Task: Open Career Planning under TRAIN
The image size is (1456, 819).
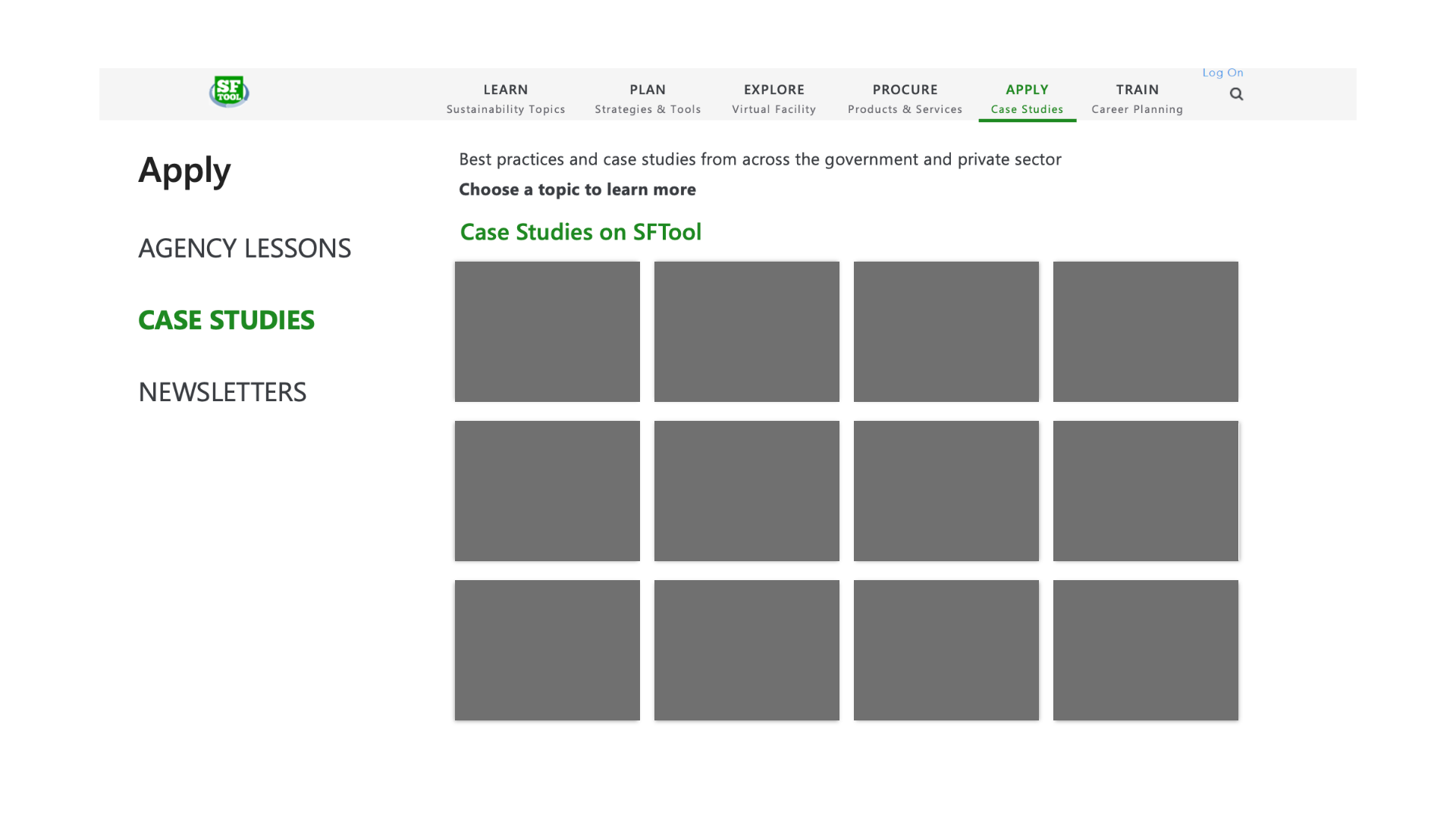Action: point(1137,109)
